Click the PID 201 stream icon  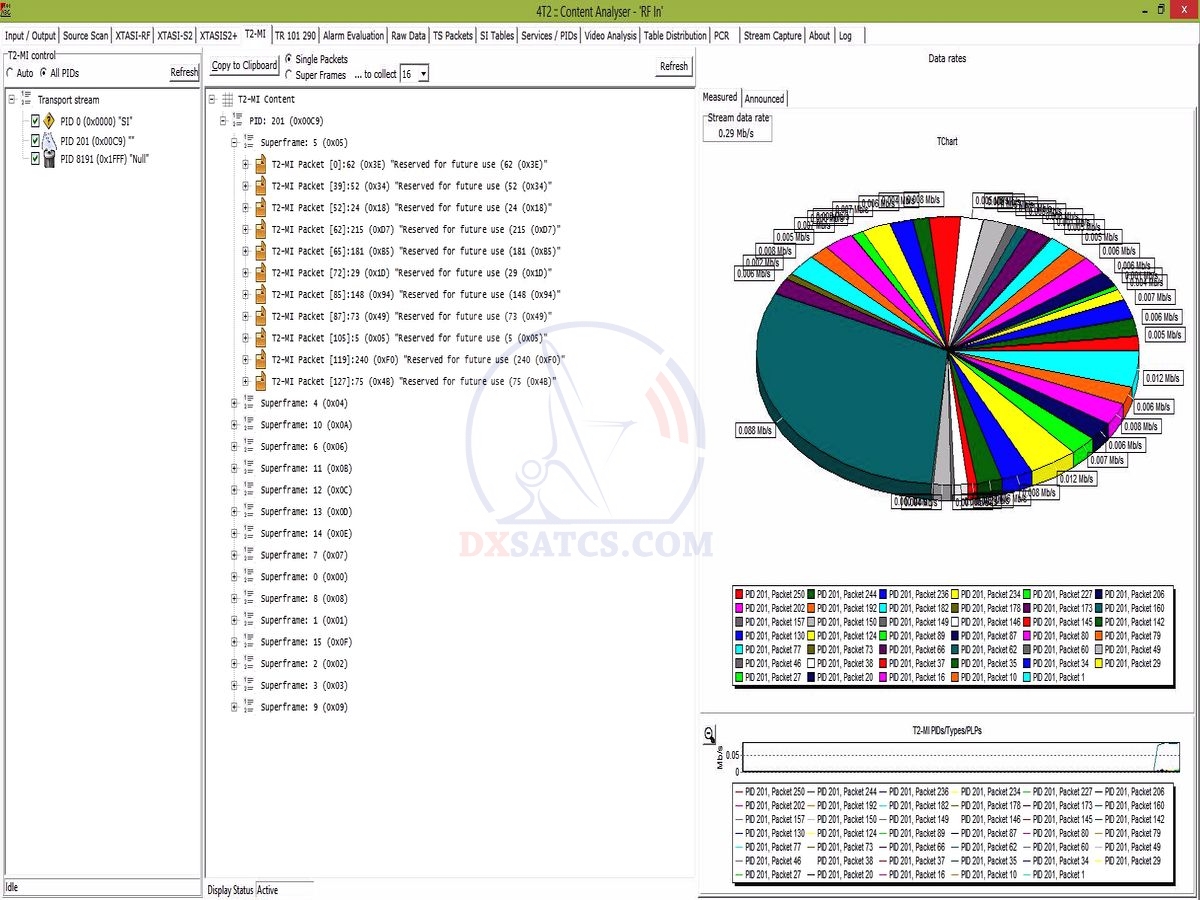pyautogui.click(x=48, y=140)
